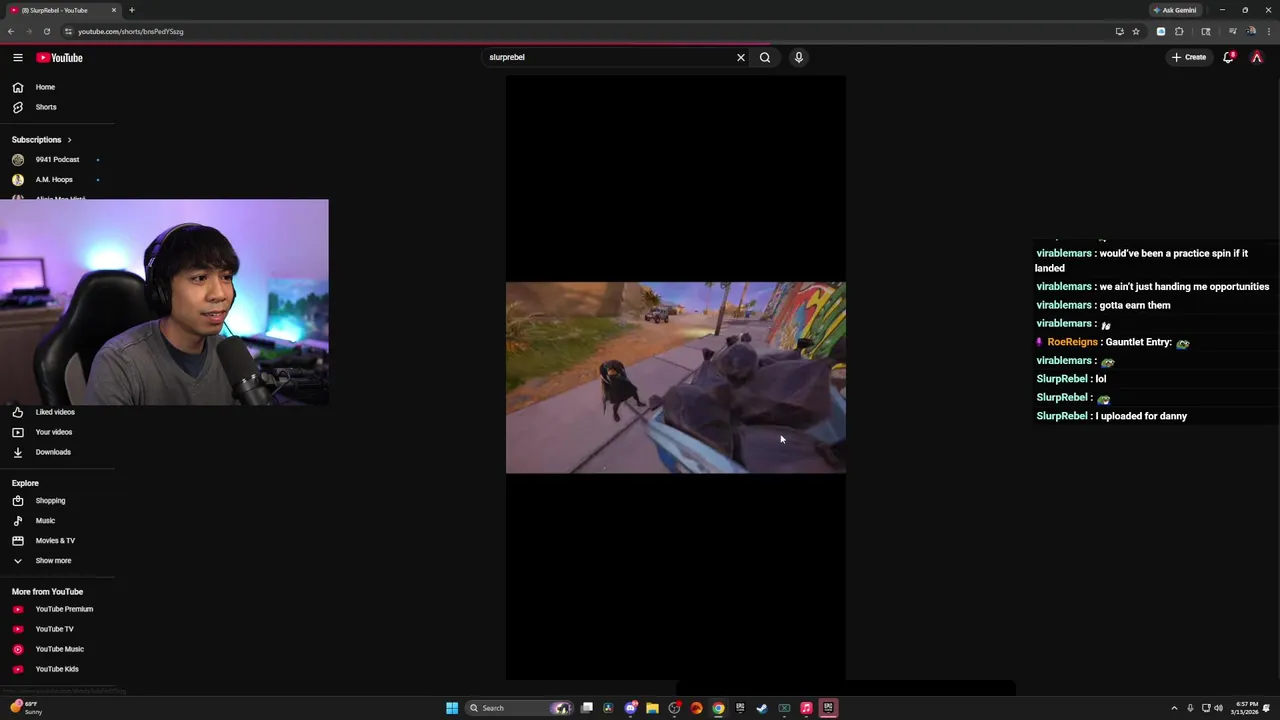
Task: Open the weather widget showing Sunny
Action: click(x=26, y=708)
